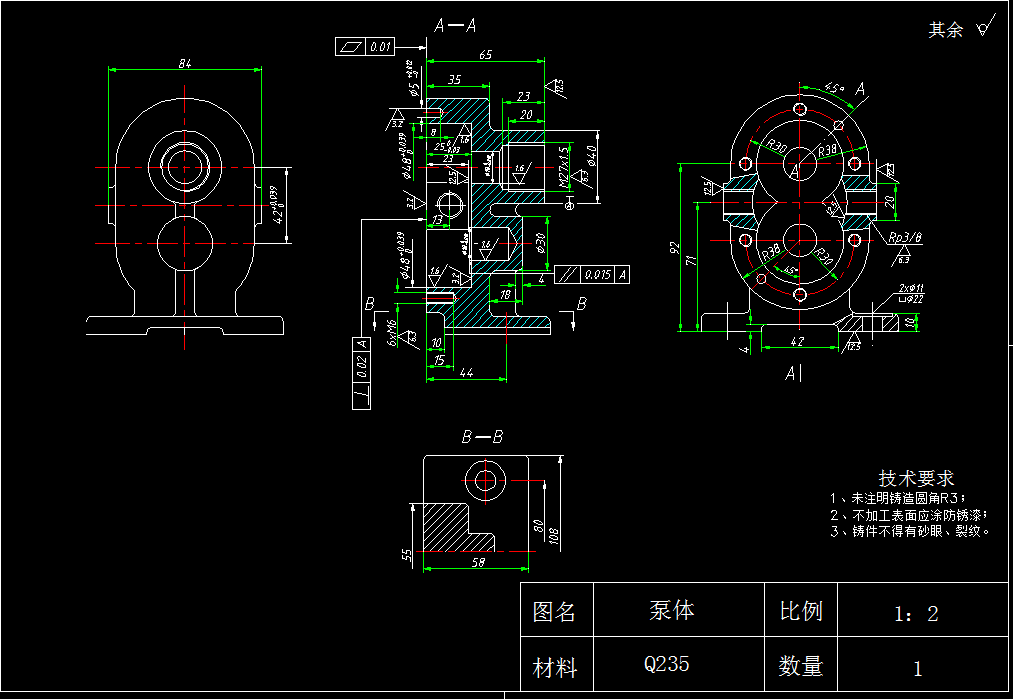
Task: Click the 'Rp3/8' pipe thread callout
Action: (x=905, y=238)
